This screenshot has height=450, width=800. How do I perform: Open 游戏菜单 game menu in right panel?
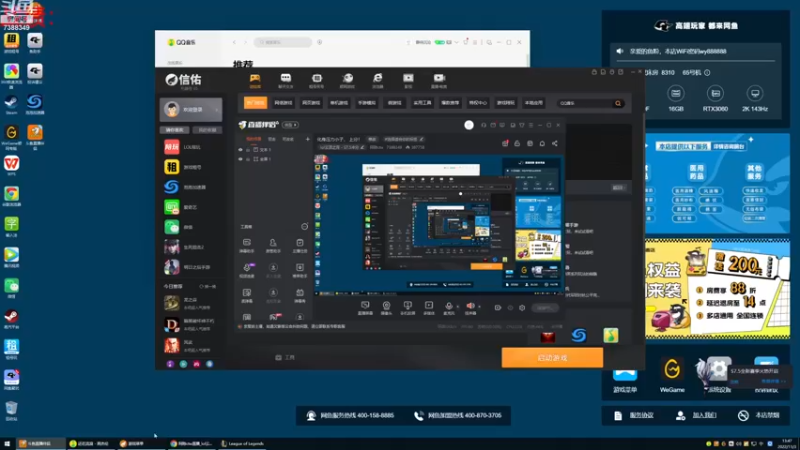(625, 378)
